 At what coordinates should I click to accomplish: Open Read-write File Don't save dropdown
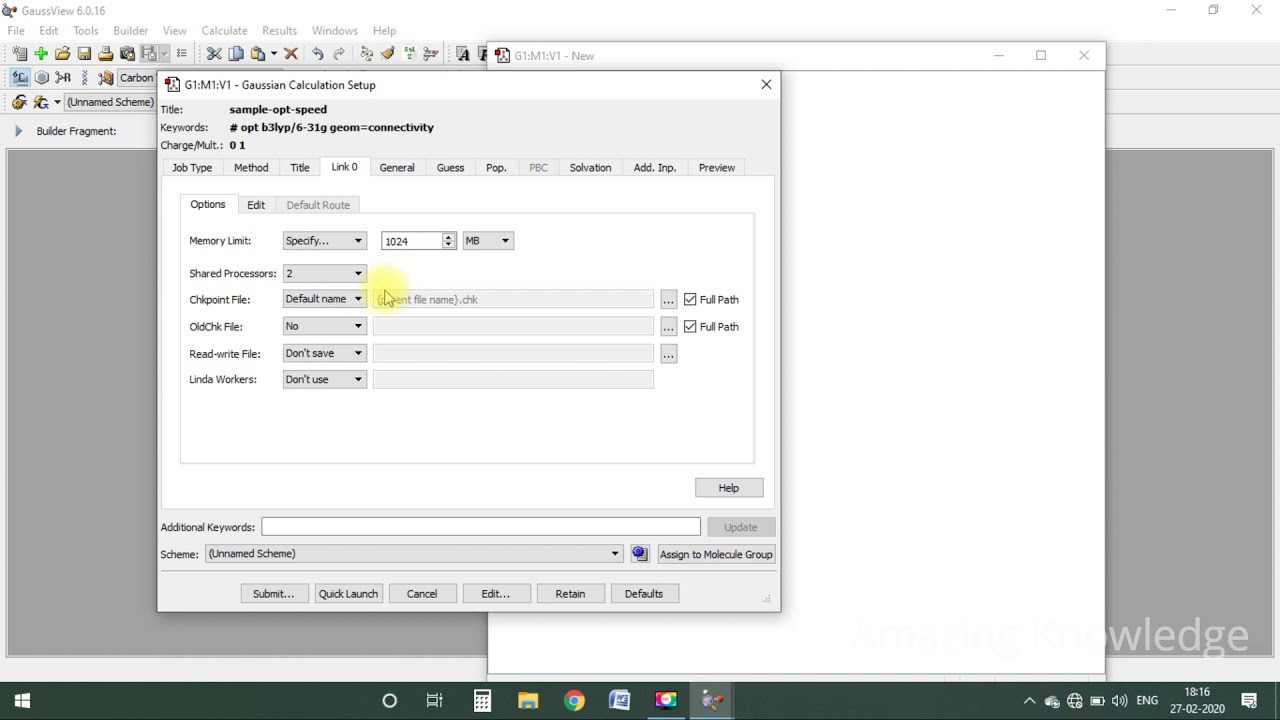[x=325, y=353]
